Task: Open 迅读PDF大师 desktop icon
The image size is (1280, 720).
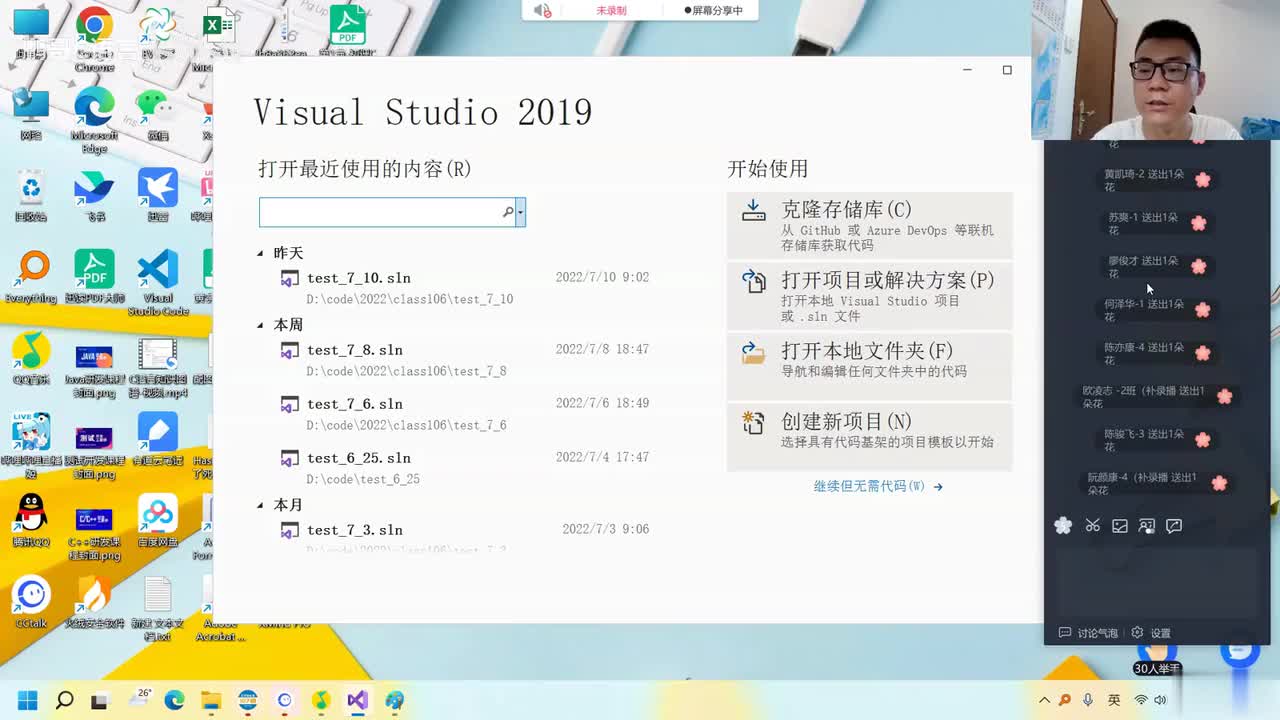Action: (x=94, y=277)
